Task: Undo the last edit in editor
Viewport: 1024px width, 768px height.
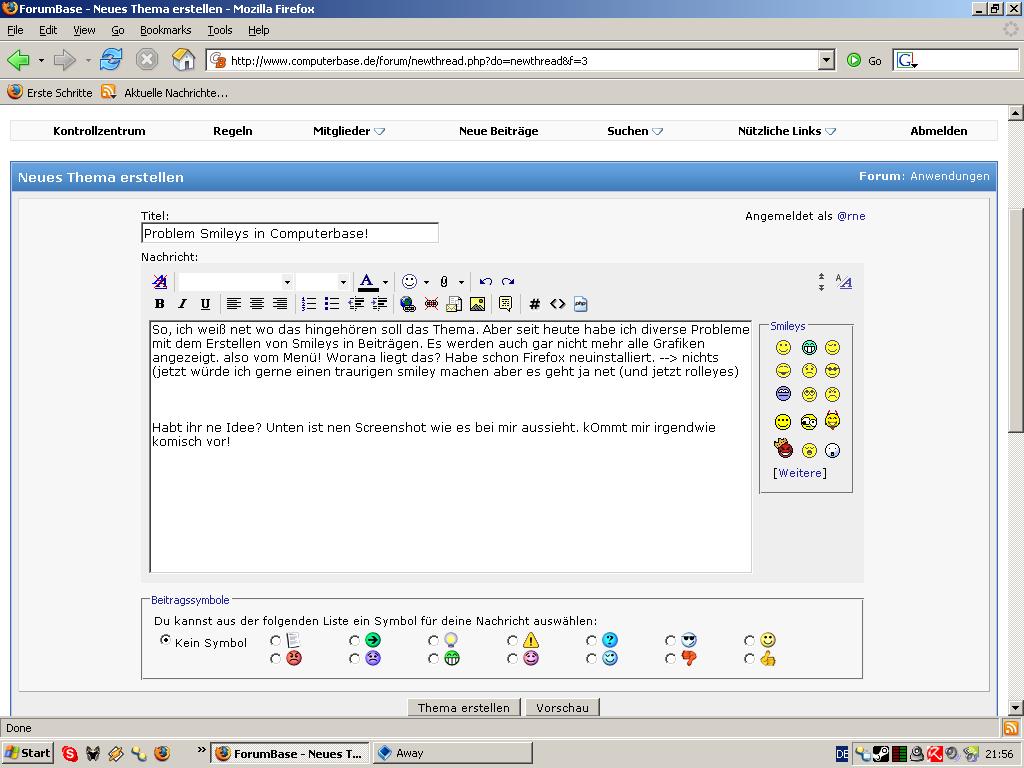Action: [486, 282]
